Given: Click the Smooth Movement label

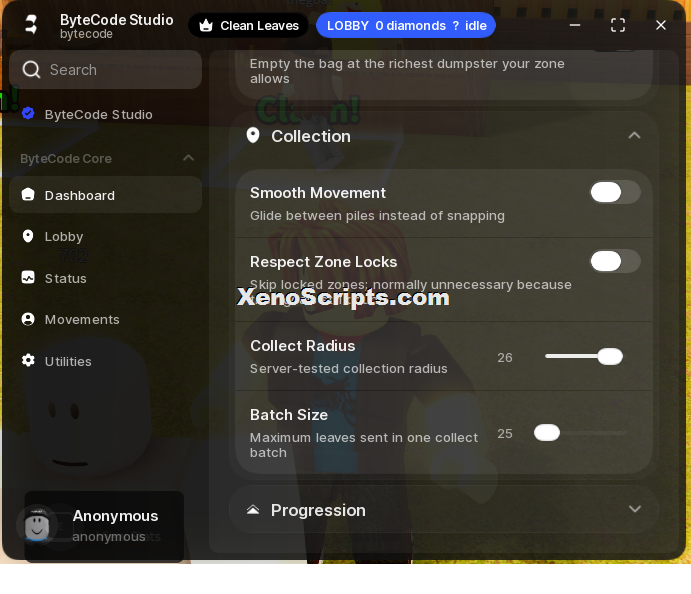Looking at the screenshot, I should (318, 193).
